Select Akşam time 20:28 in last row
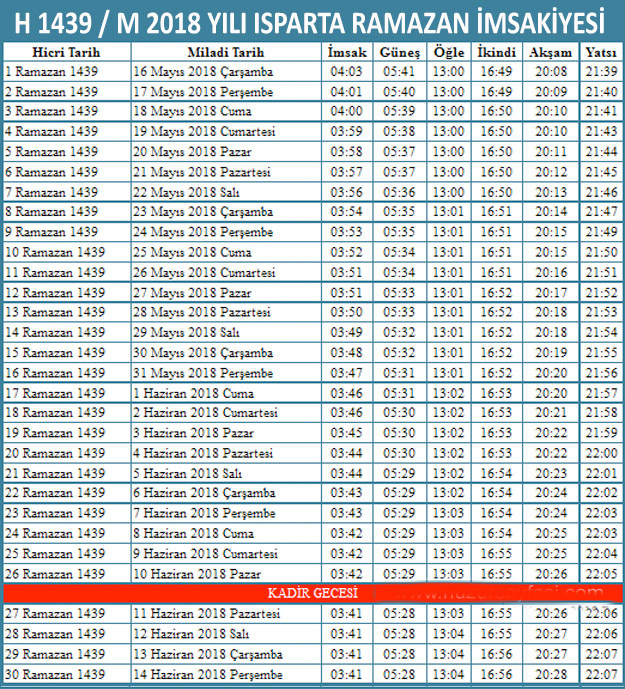625x689 pixels. coord(550,675)
